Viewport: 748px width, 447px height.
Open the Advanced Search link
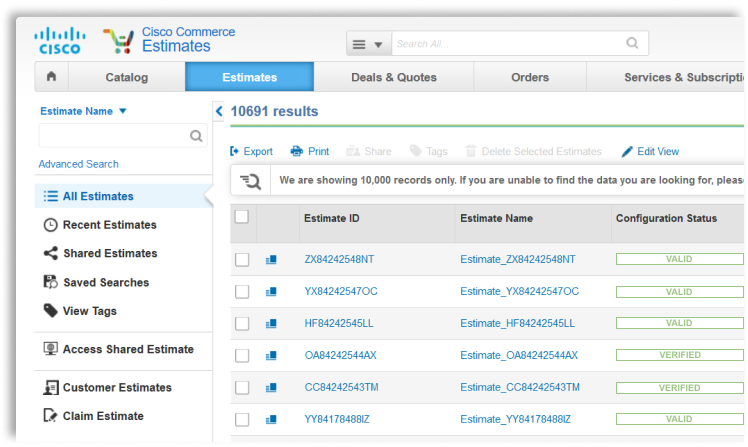click(x=78, y=164)
